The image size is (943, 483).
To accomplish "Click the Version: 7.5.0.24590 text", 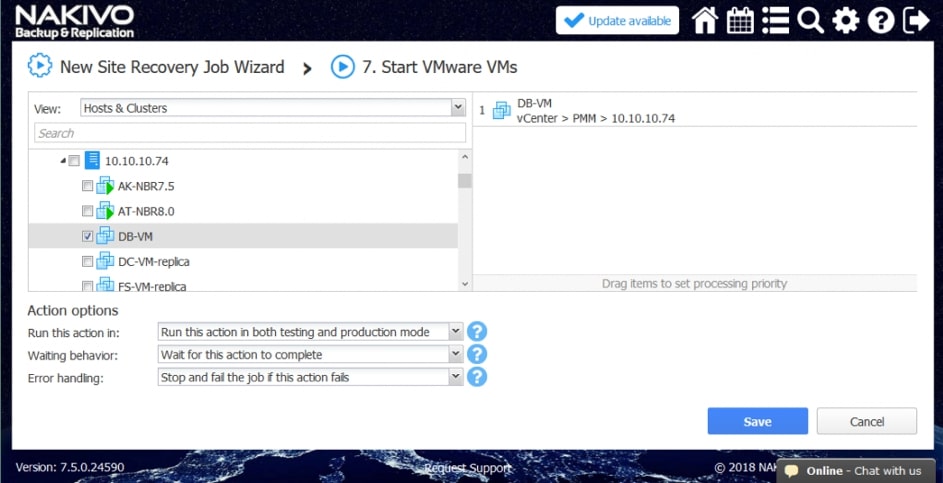I will (x=70, y=467).
